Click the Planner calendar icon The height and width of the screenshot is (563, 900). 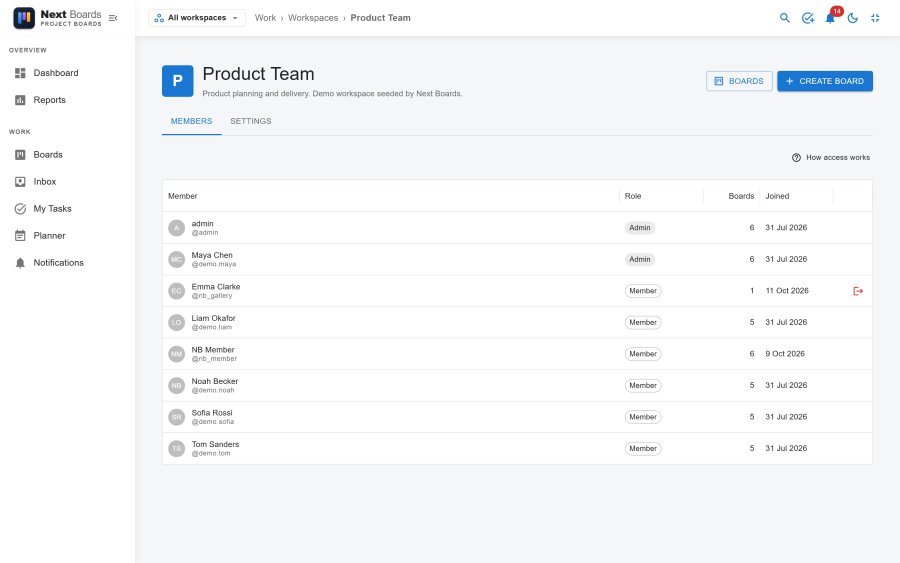tap(20, 235)
